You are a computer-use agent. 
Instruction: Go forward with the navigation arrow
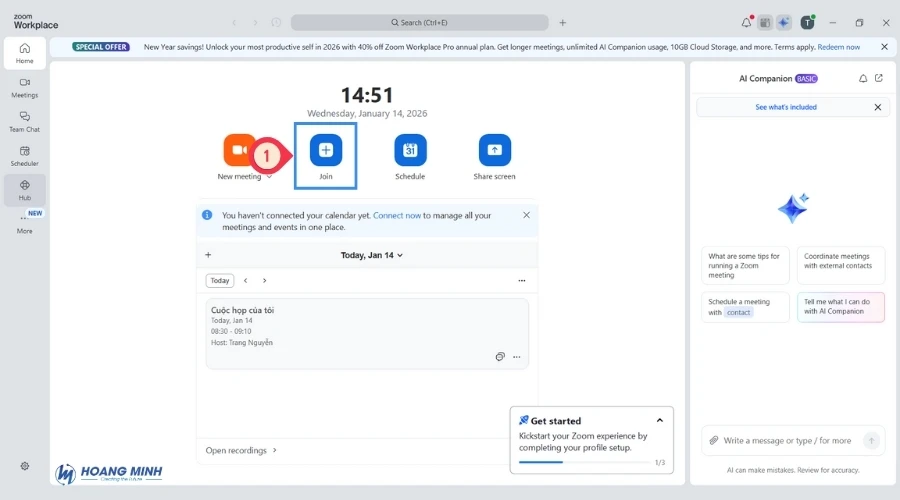click(255, 23)
